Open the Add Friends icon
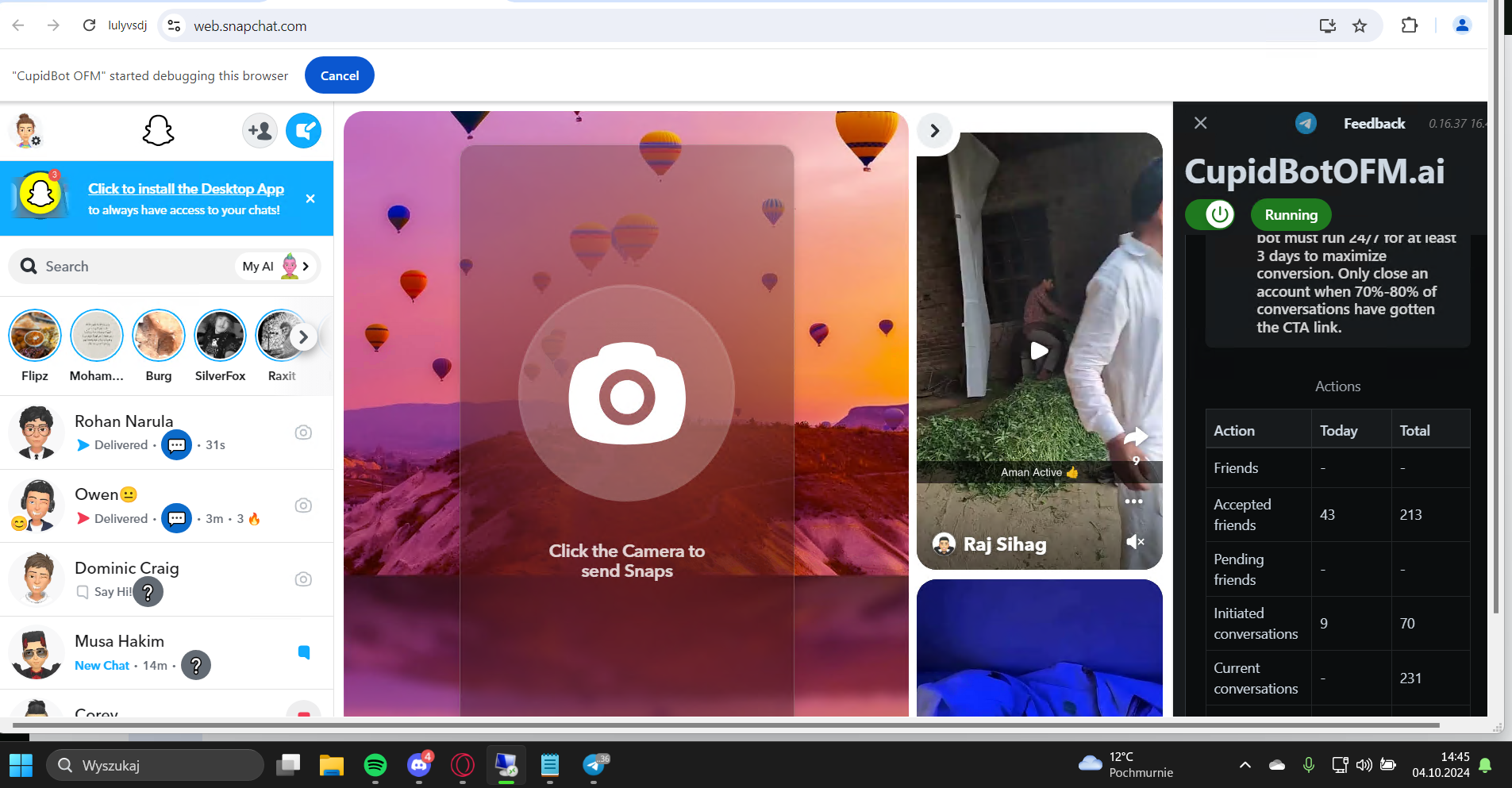This screenshot has height=788, width=1512. (260, 131)
